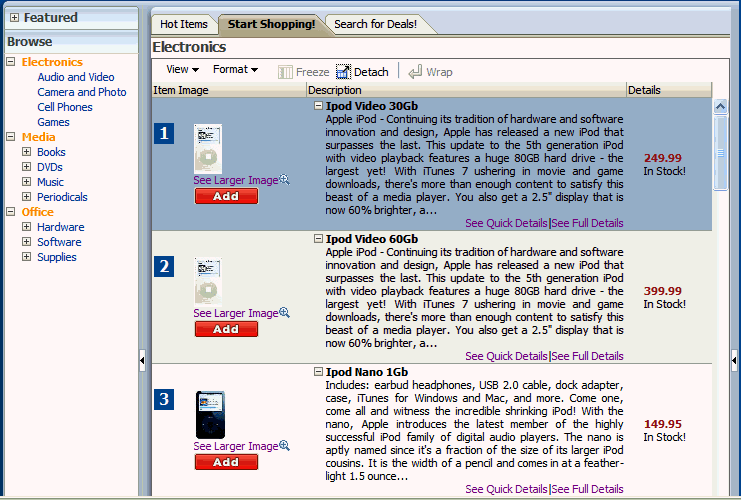The image size is (741, 500).
Task: Click the Item Image column header
Action: 229,90
